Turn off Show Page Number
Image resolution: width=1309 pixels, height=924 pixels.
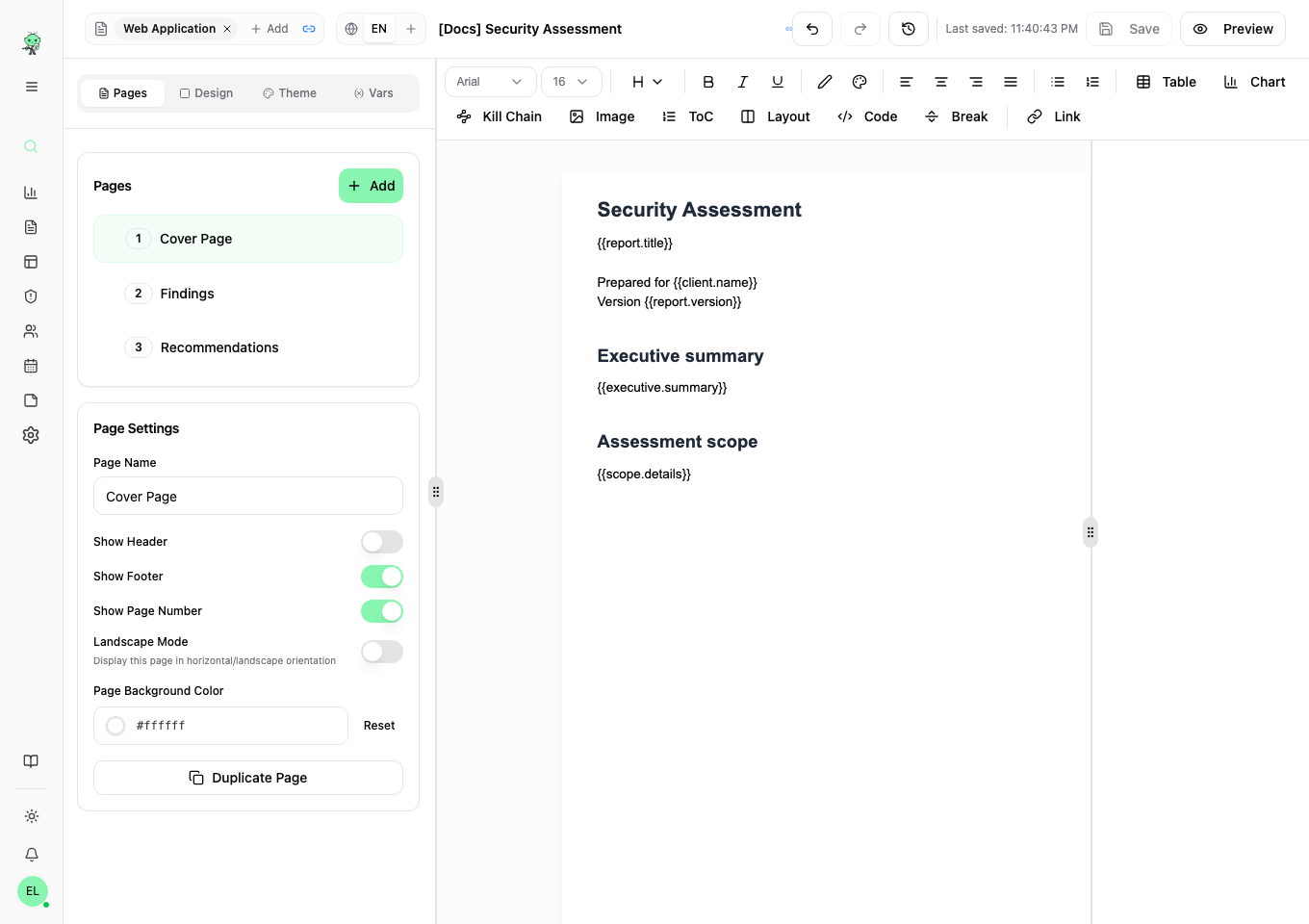coord(382,611)
